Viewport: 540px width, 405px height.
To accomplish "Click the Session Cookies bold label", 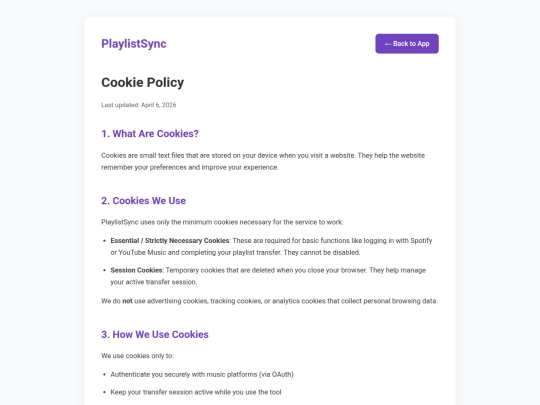I will pyautogui.click(x=136, y=270).
